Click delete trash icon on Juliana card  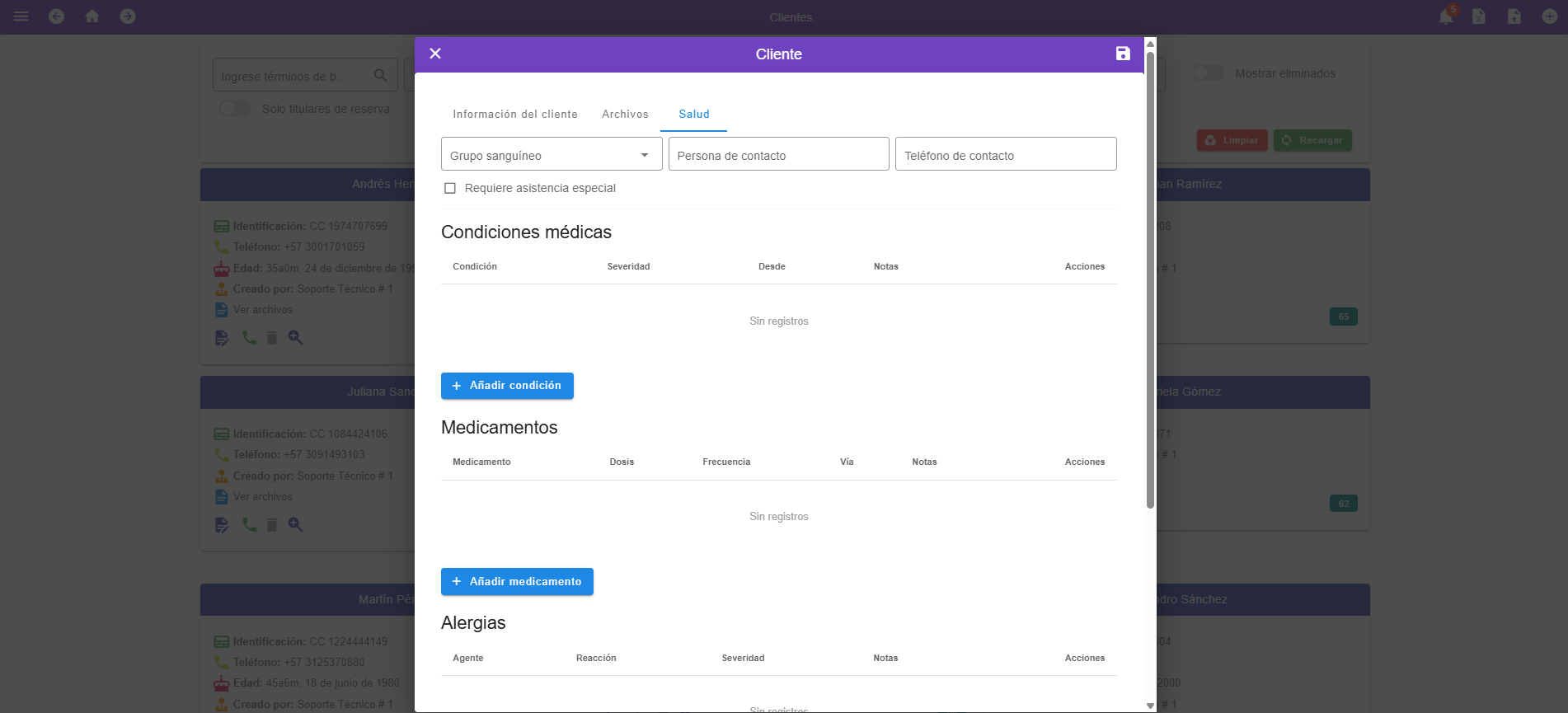(272, 525)
